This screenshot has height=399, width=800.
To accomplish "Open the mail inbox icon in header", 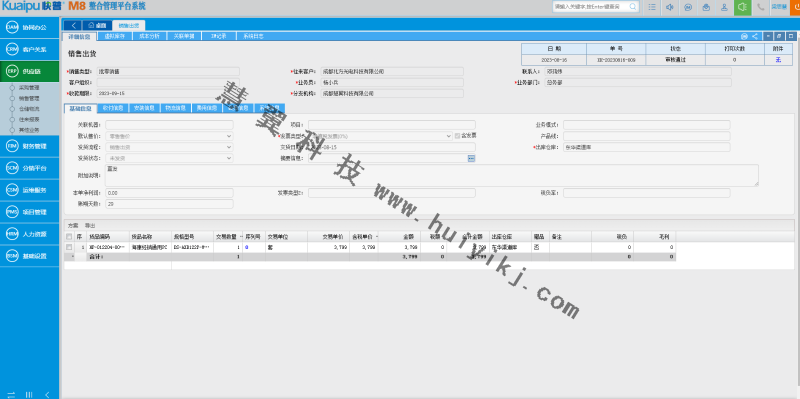I will point(706,7).
